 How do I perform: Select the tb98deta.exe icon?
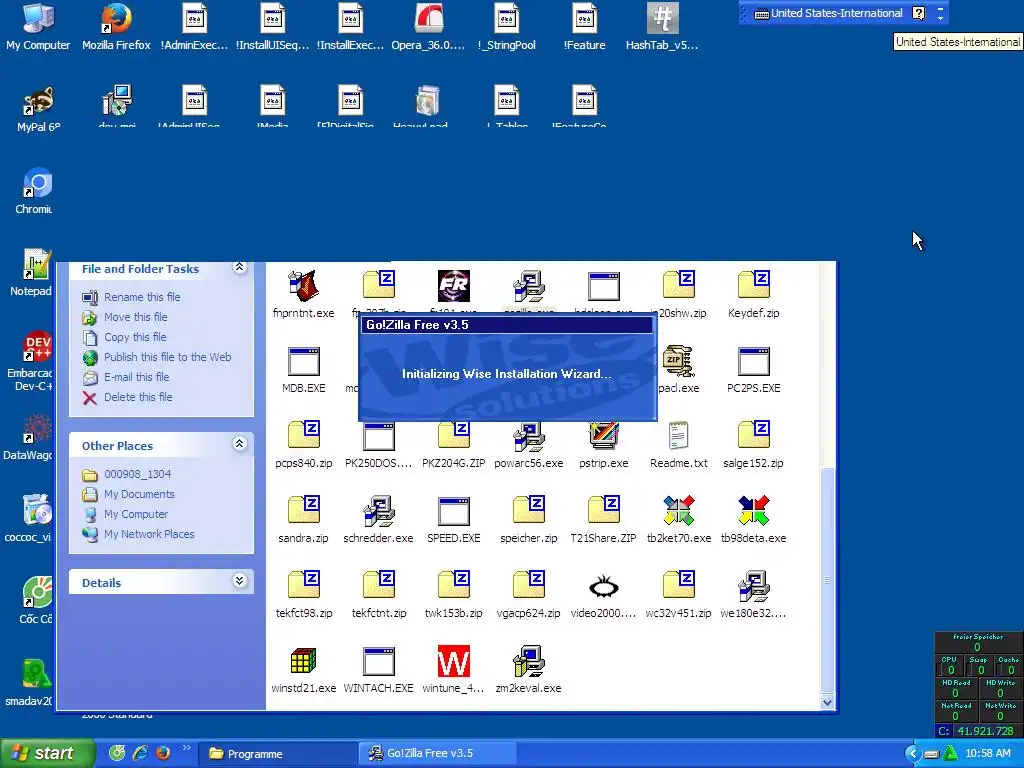(x=754, y=511)
